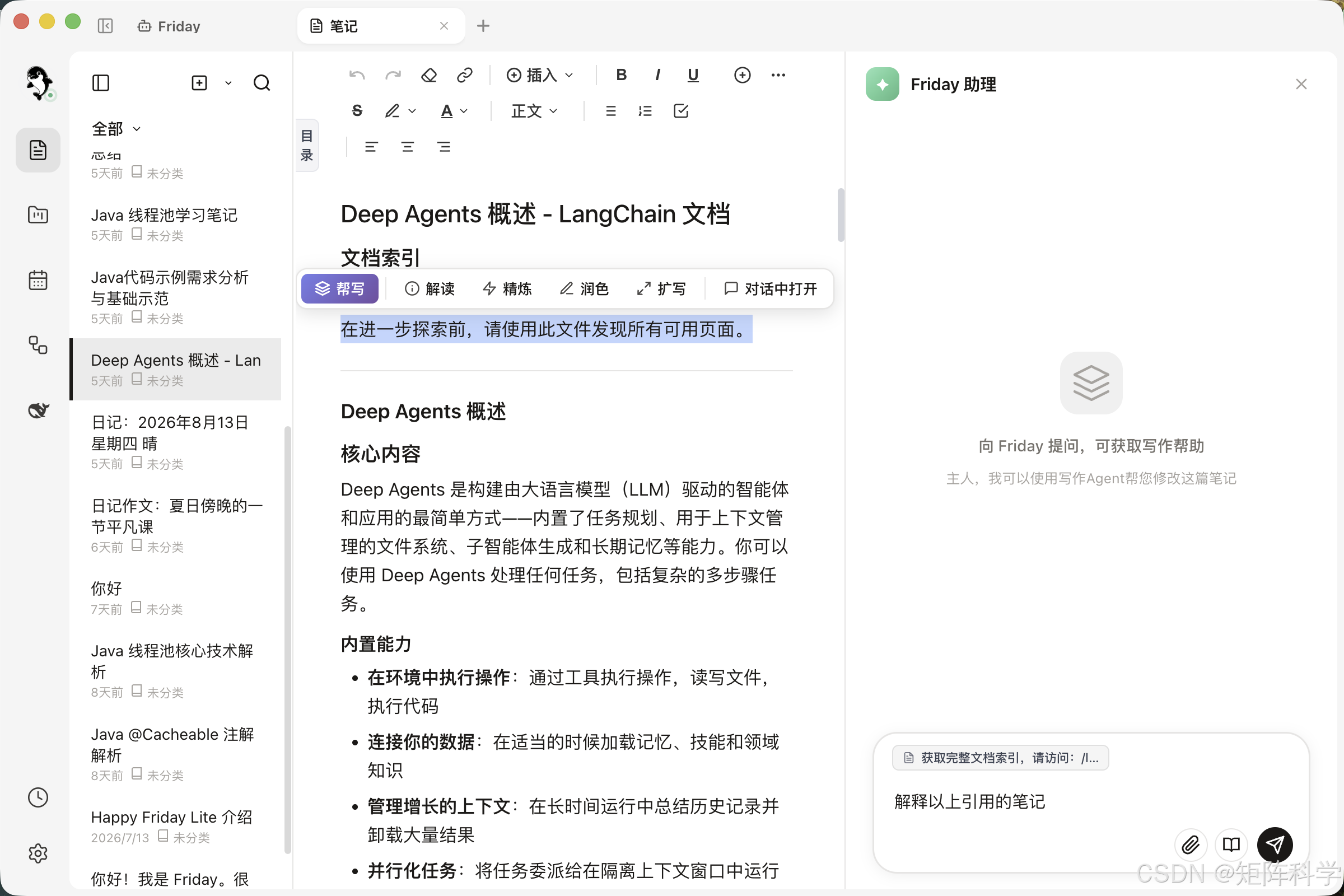1344x896 pixels.
Task: Open note Java 线程池学习笔记
Action: tap(176, 224)
